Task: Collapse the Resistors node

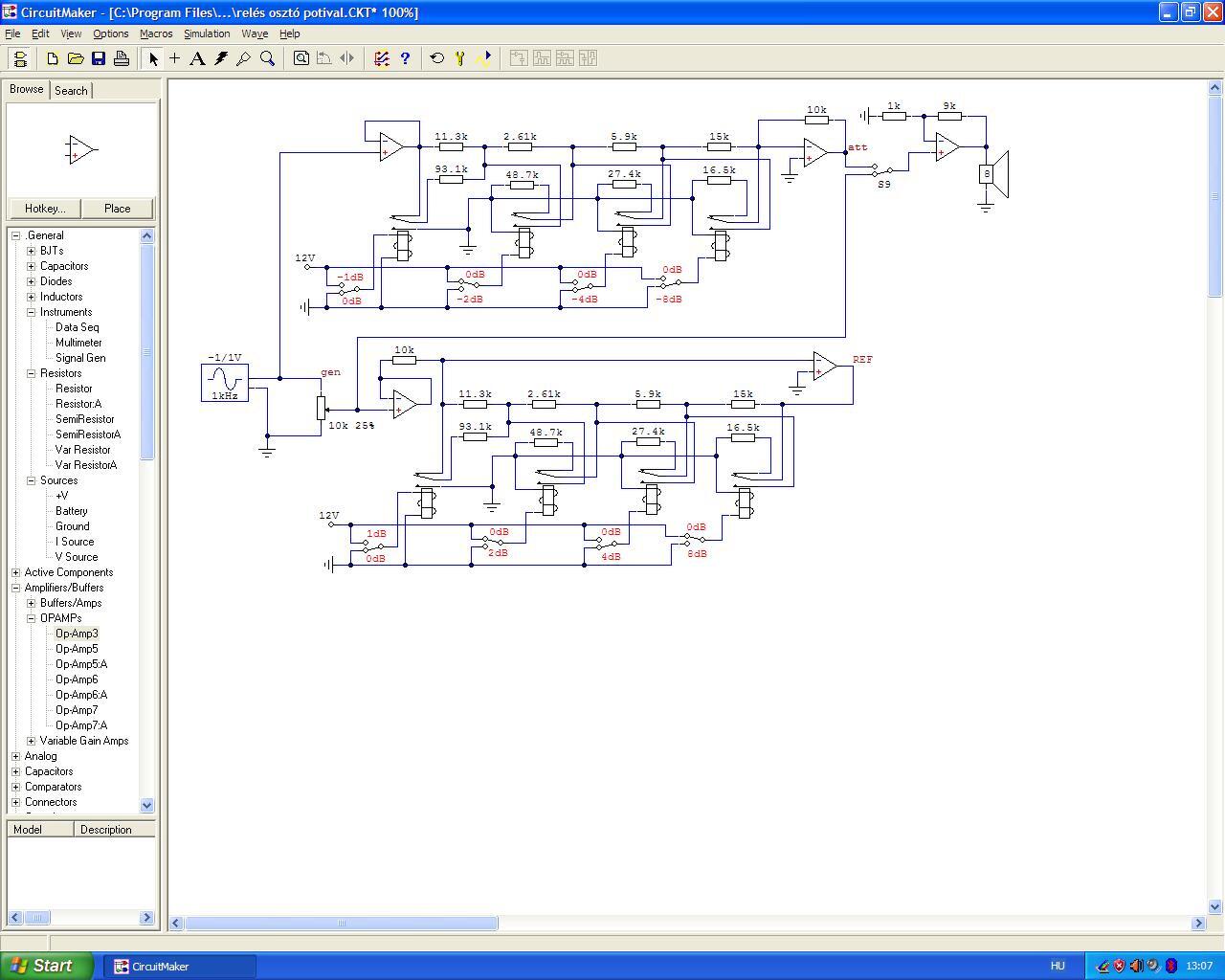Action: coord(32,373)
